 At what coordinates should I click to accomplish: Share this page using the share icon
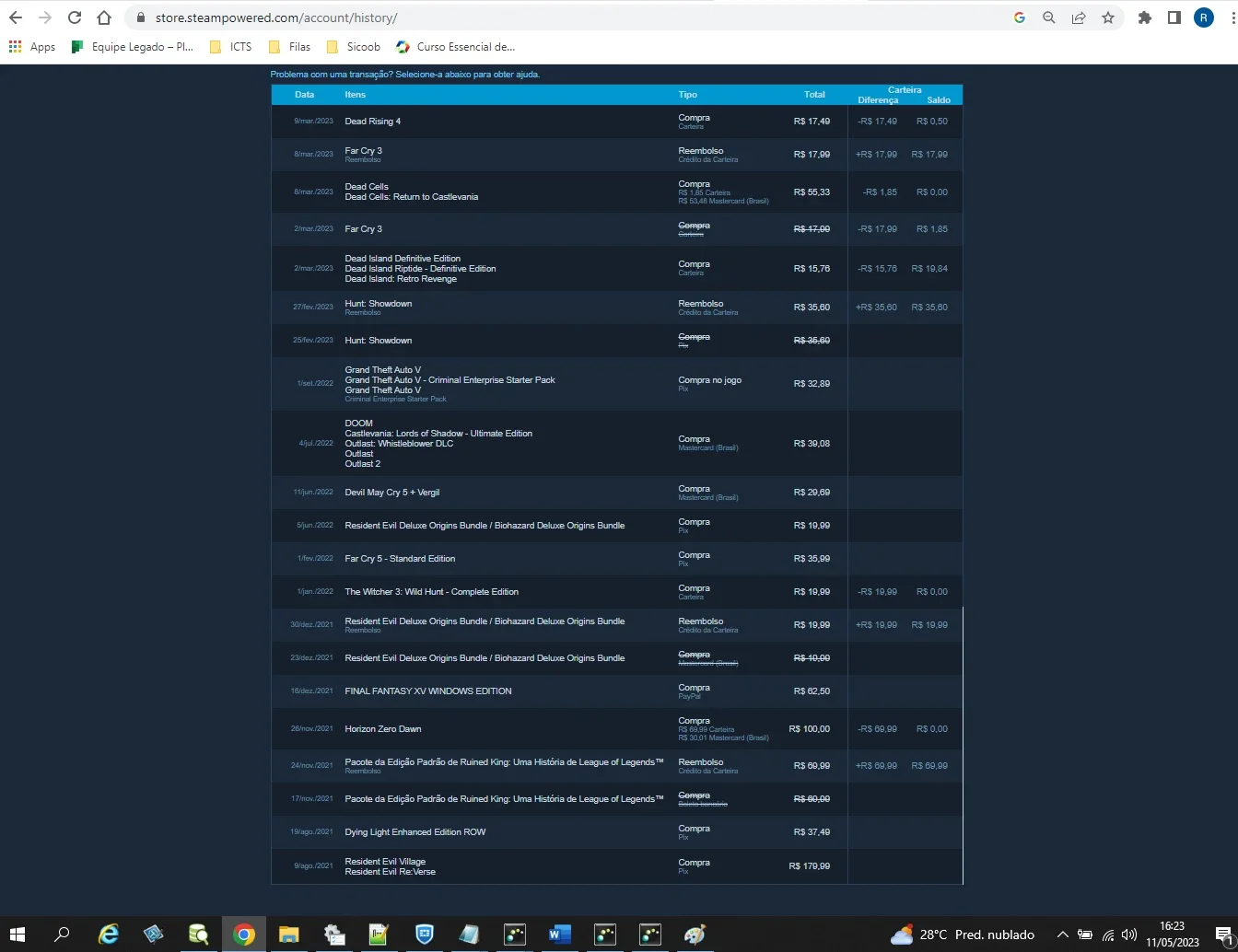1079,17
